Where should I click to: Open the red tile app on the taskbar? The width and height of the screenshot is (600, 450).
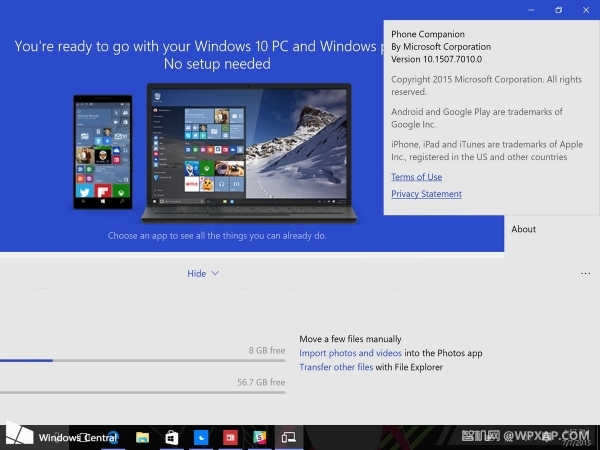click(x=230, y=437)
